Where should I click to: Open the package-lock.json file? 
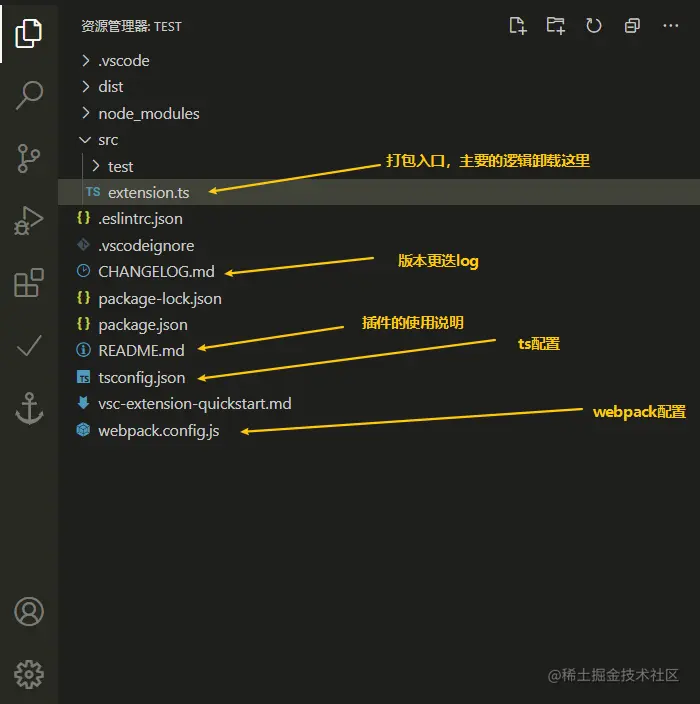160,299
